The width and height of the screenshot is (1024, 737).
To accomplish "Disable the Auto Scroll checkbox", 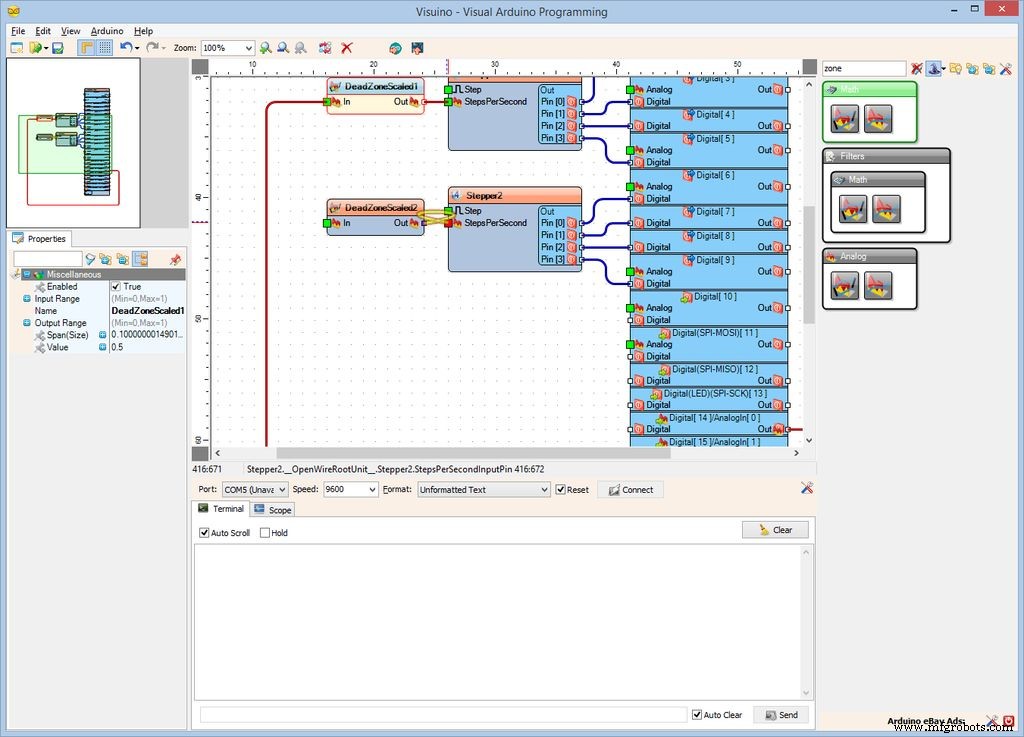I will (205, 533).
